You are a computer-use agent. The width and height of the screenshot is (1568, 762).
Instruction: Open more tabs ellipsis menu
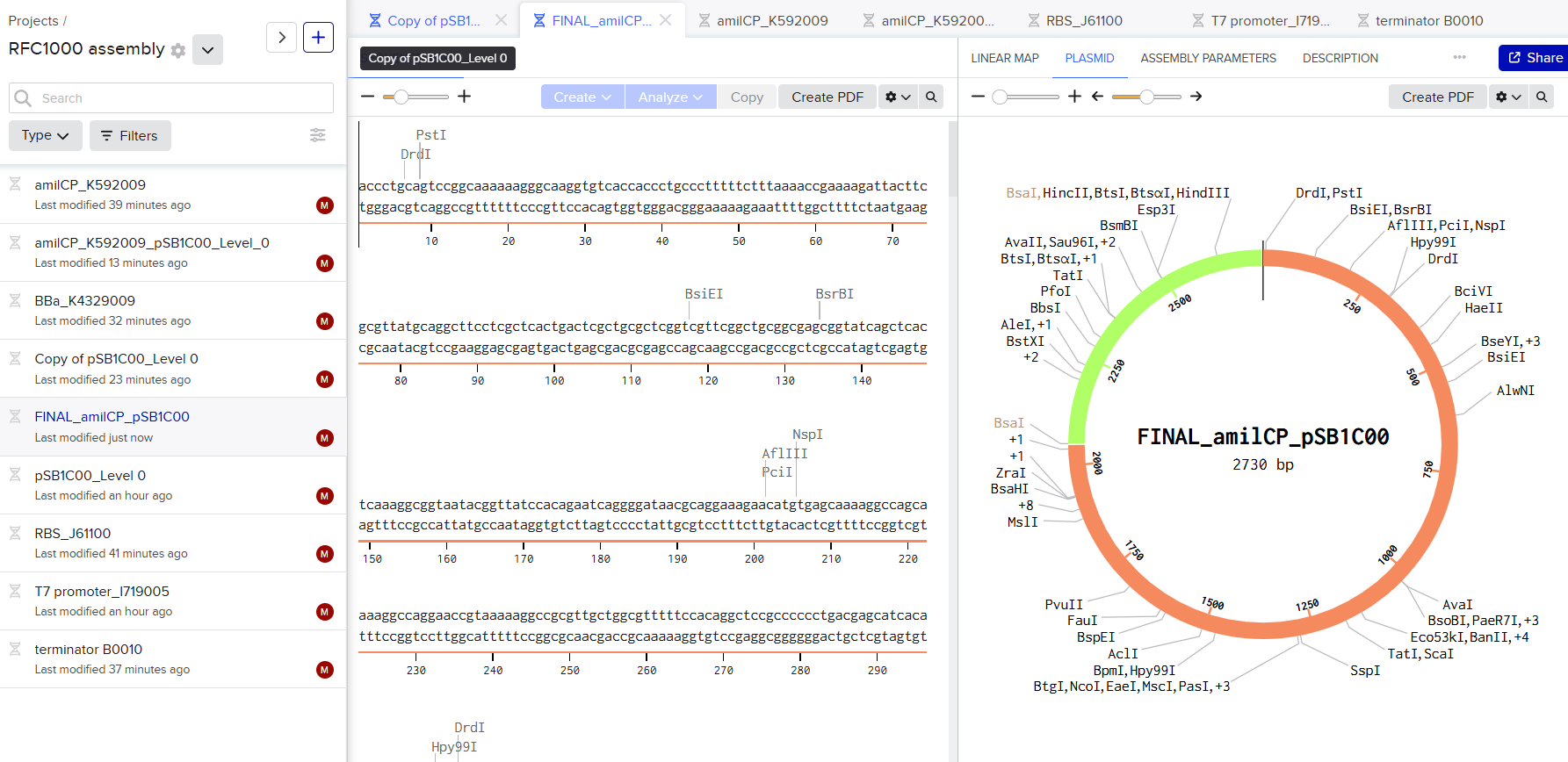click(x=1460, y=57)
